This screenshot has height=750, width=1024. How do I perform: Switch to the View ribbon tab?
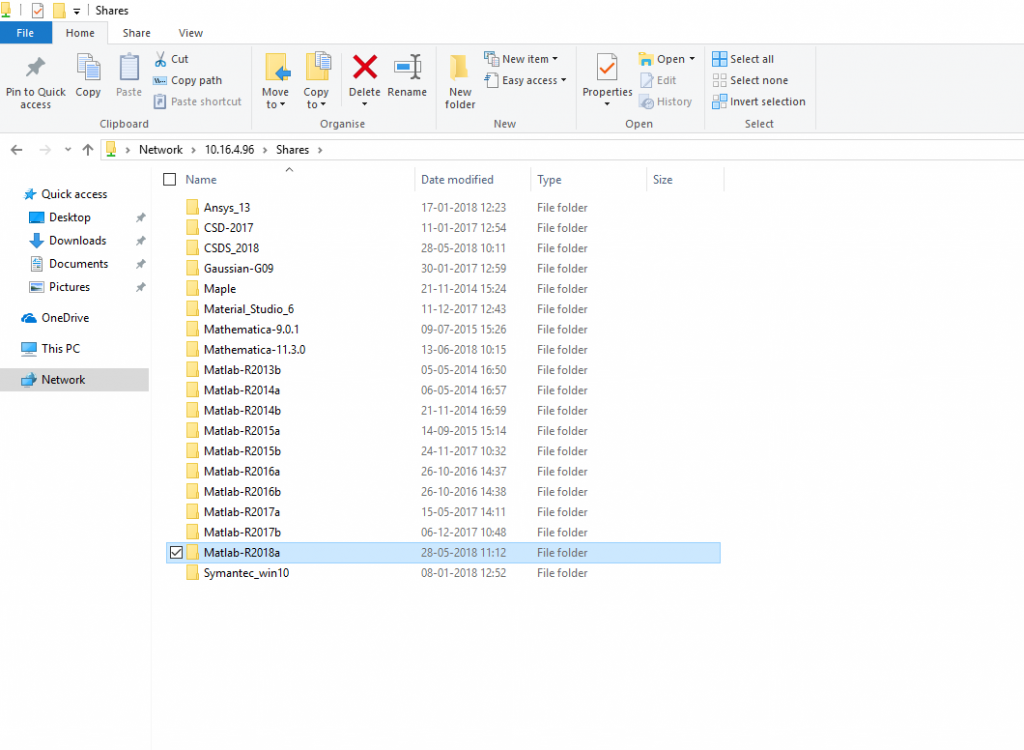(191, 33)
